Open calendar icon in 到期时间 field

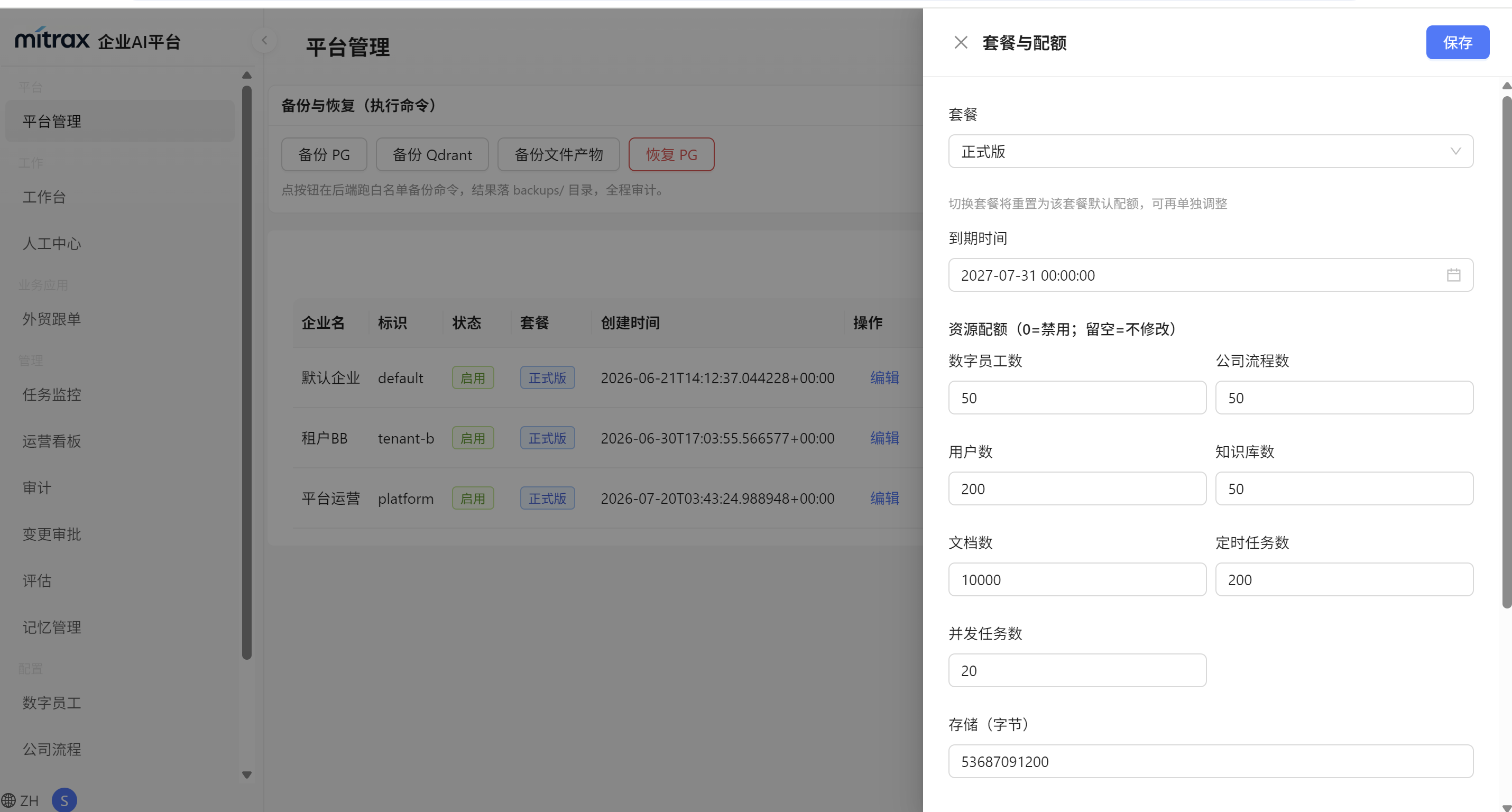point(1453,275)
